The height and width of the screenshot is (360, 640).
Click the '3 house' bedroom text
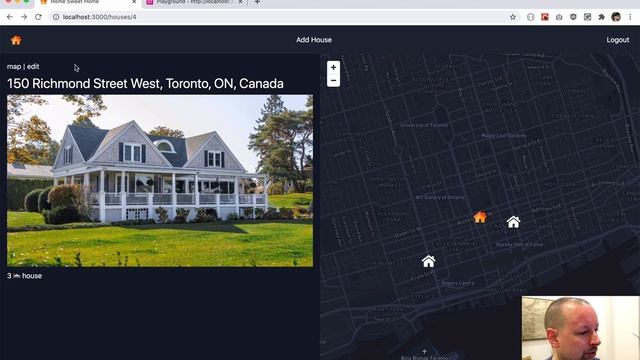pos(24,276)
